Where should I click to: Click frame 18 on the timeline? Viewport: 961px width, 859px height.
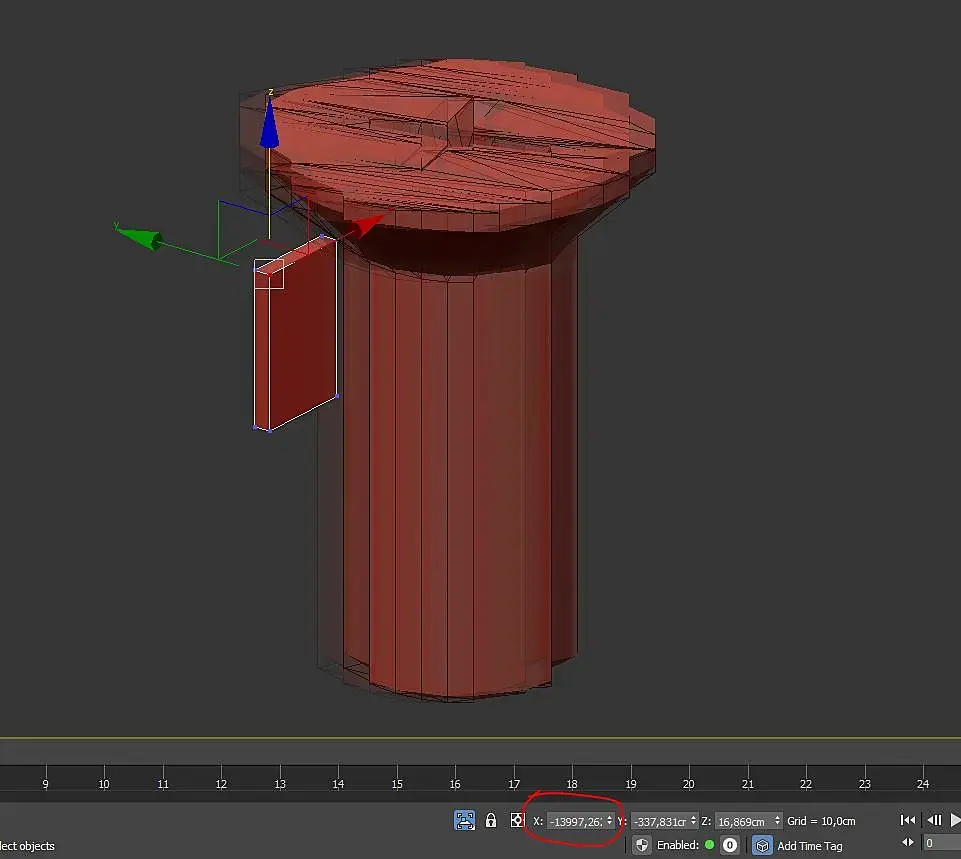coord(572,784)
